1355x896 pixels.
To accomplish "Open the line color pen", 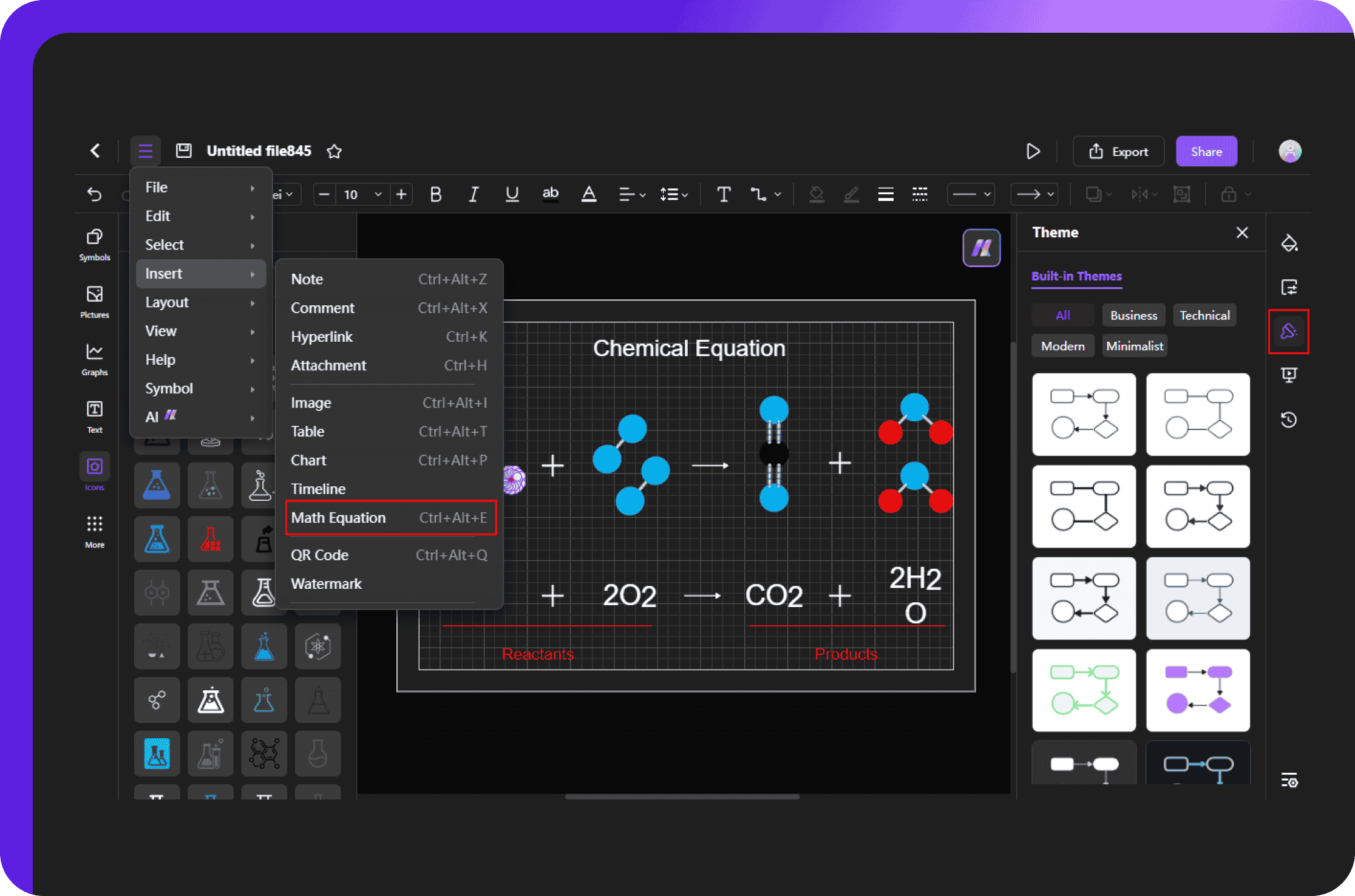I will 851,194.
